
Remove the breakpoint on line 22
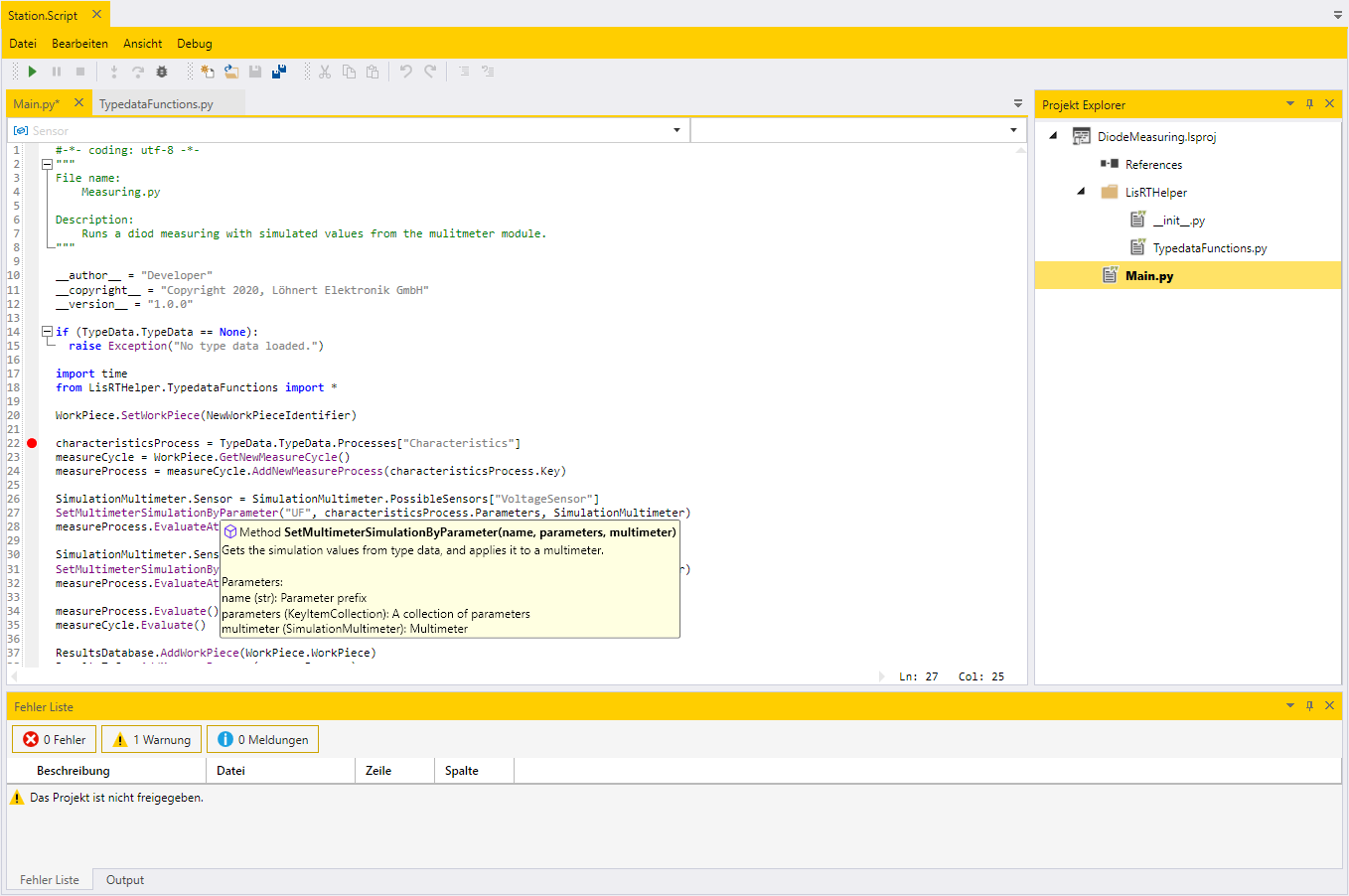[x=32, y=443]
